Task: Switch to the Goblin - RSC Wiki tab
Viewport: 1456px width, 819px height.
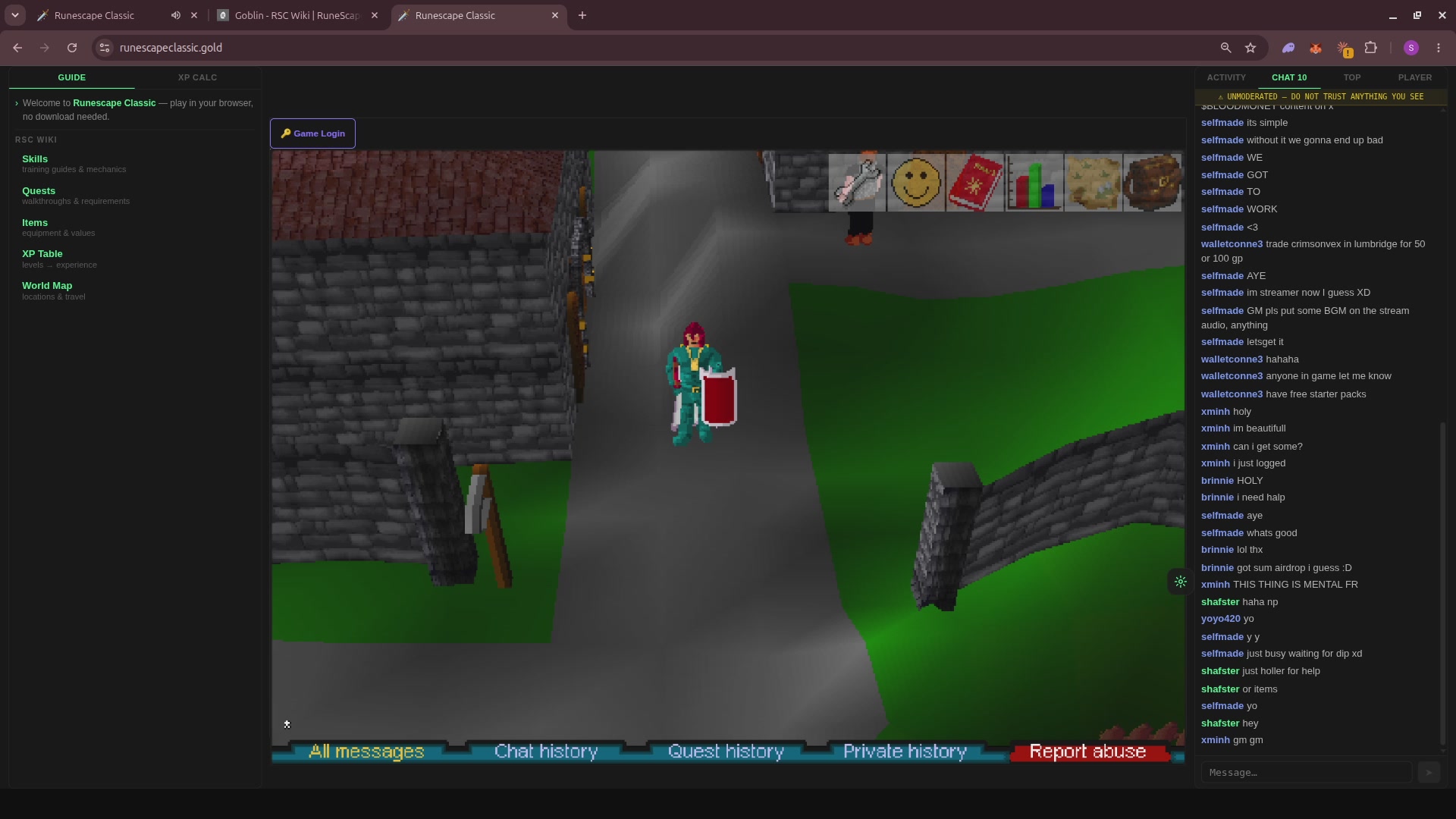Action: click(297, 15)
